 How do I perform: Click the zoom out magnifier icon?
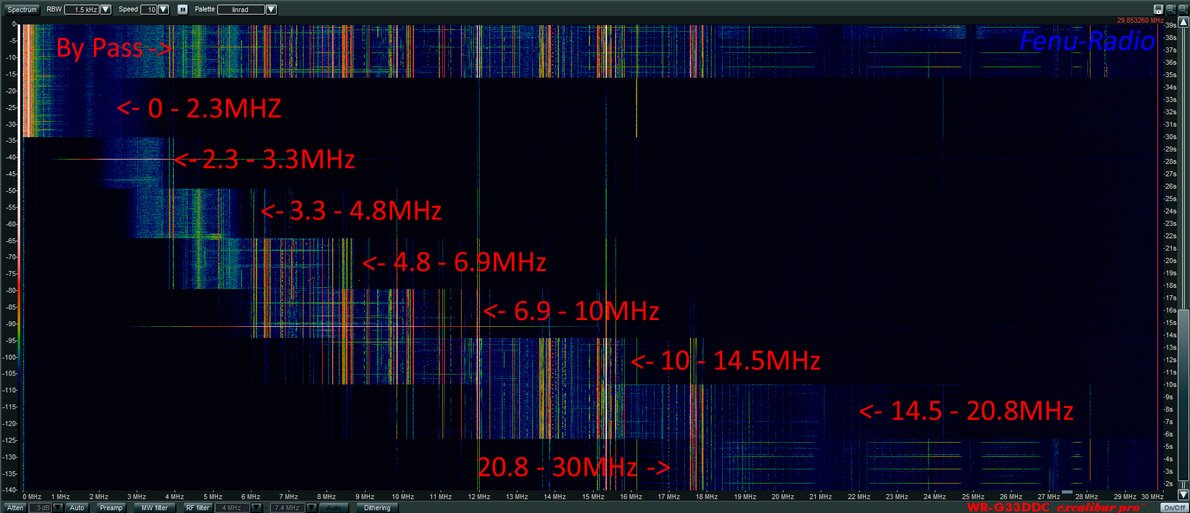1181,9
